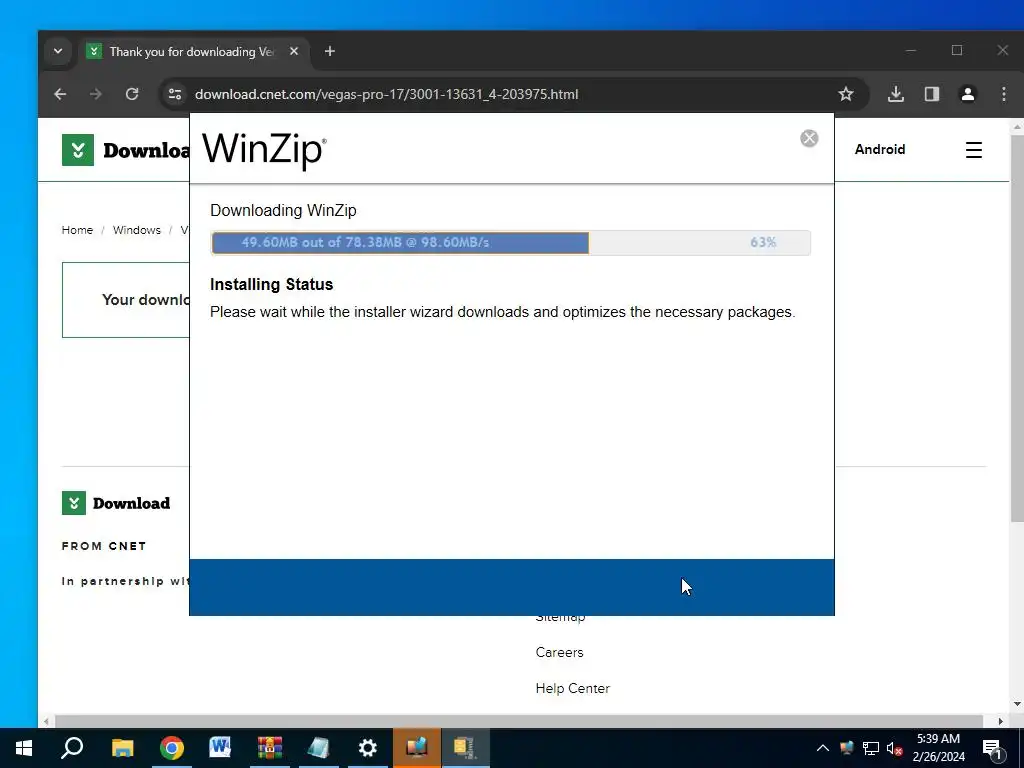Viewport: 1024px width, 768px height.
Task: Open the Settings gear in taskbar
Action: (368, 748)
